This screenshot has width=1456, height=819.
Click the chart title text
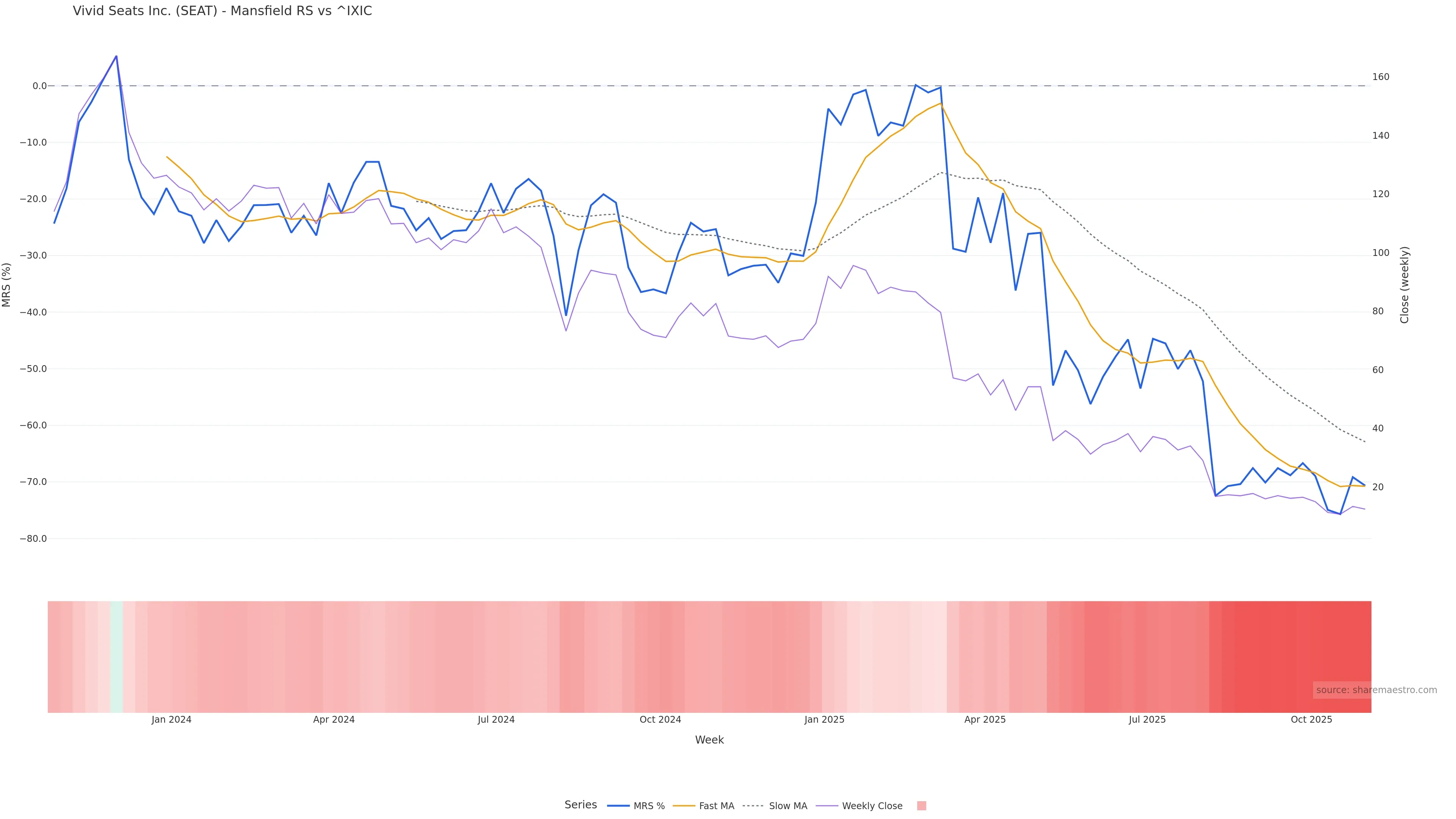(222, 11)
